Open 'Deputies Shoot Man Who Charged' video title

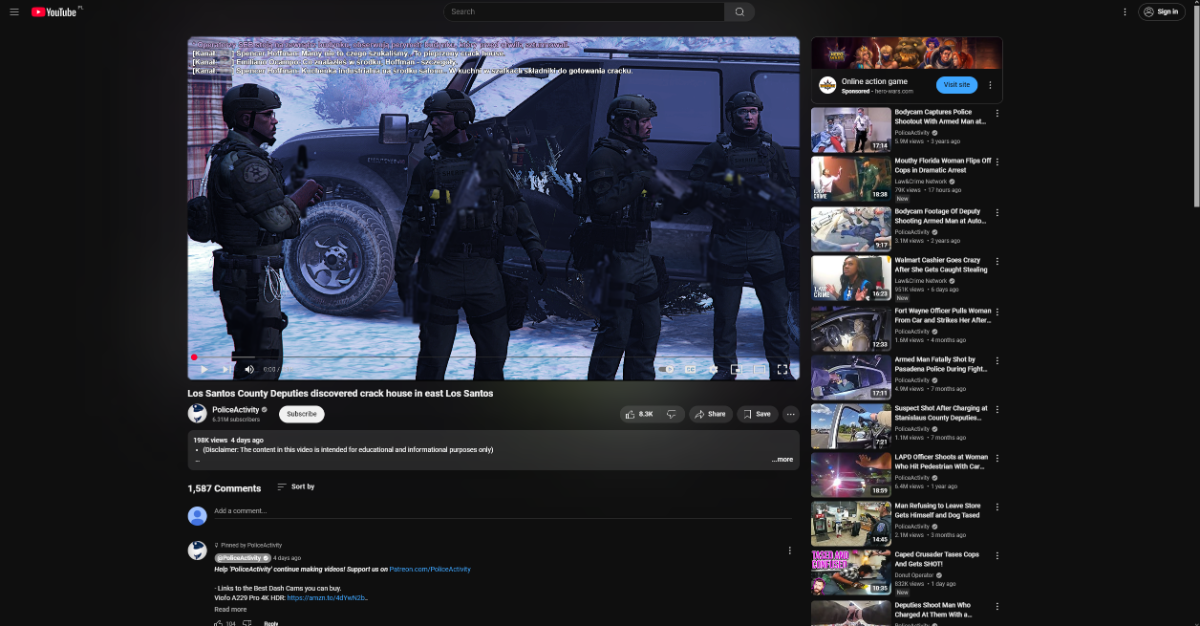[933, 610]
